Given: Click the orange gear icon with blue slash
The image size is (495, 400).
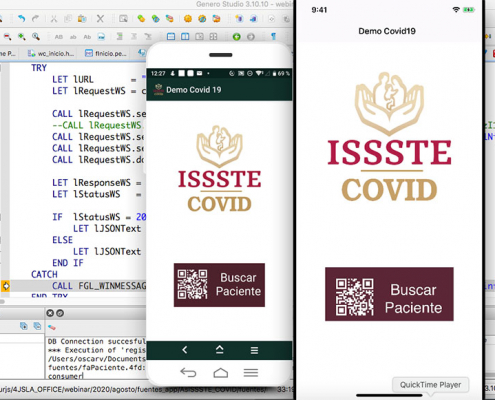Looking at the screenshot, I should (202, 19).
